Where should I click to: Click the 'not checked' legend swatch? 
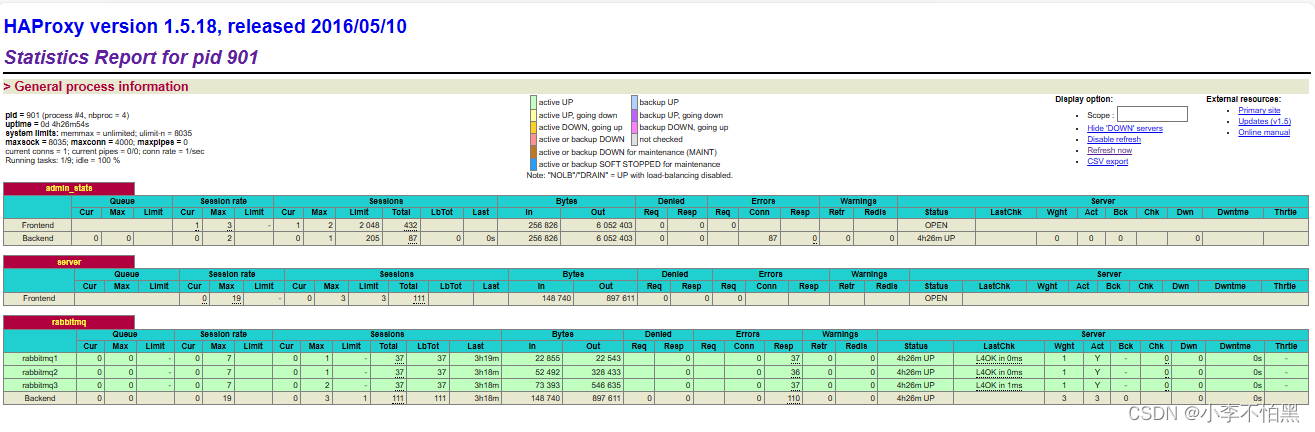point(634,139)
